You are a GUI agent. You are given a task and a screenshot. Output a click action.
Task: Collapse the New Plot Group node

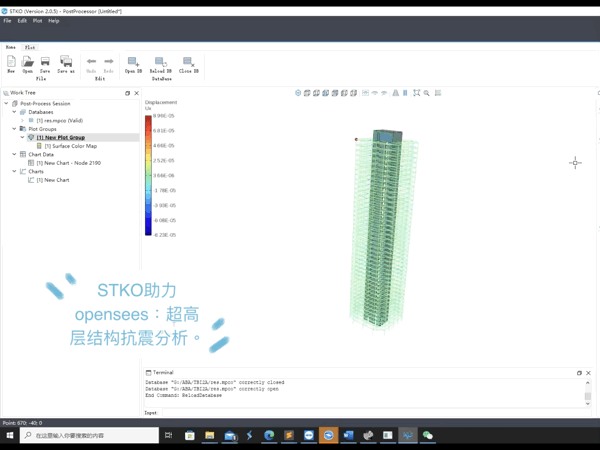22,137
